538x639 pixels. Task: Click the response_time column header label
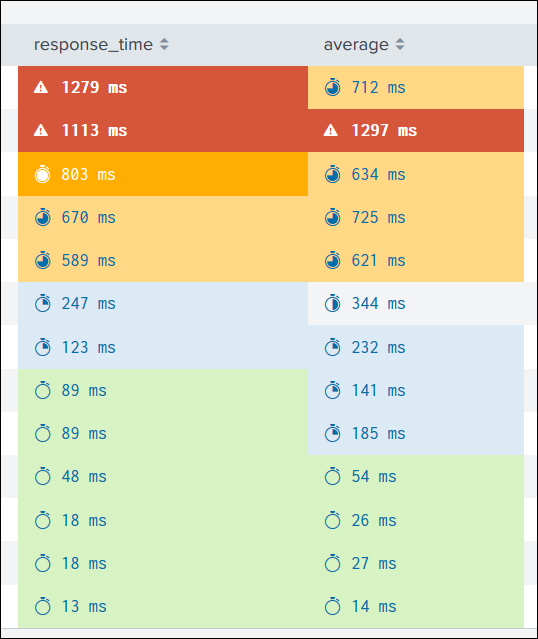tap(93, 44)
